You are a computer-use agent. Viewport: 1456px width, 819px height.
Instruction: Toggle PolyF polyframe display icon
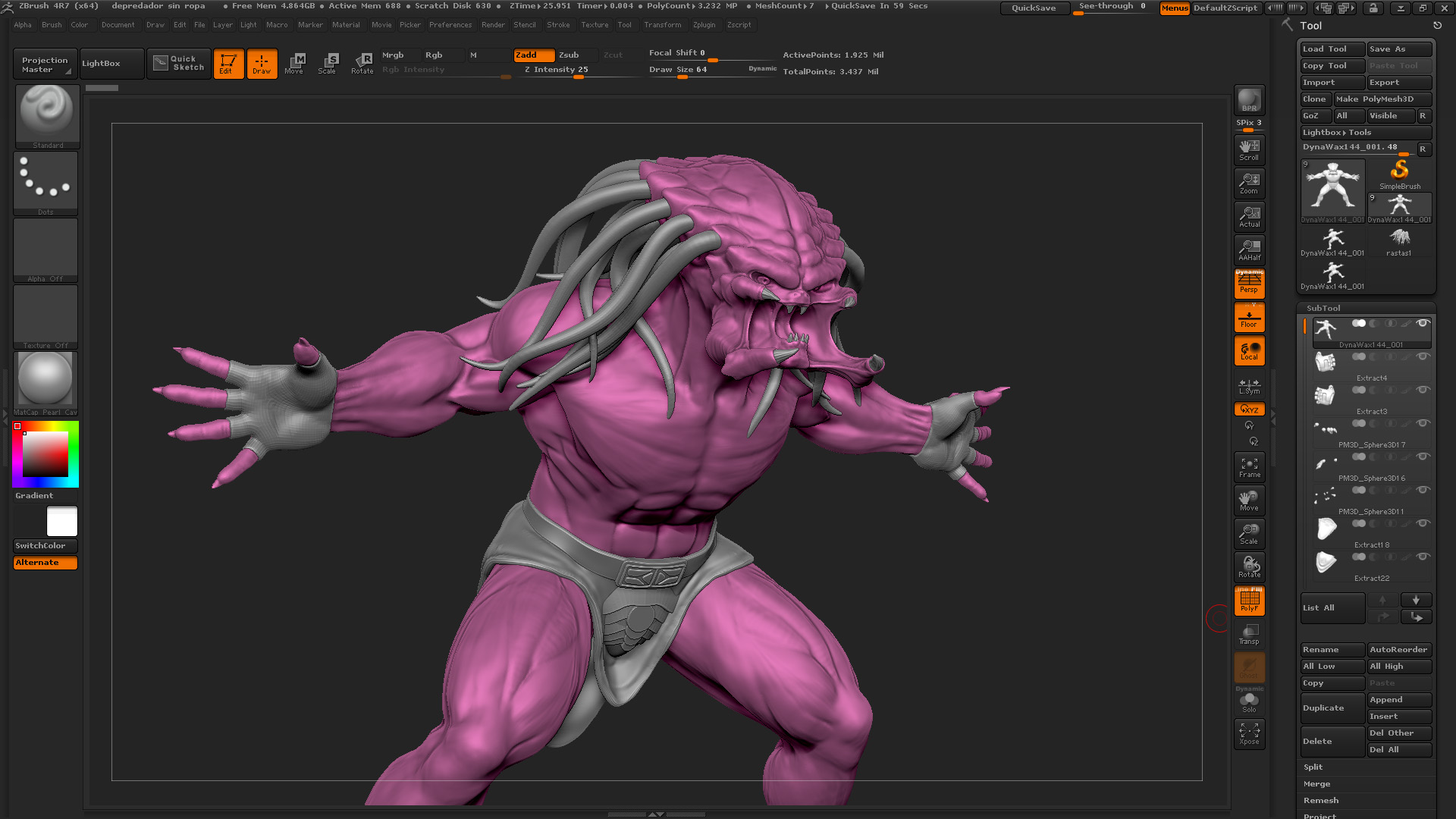click(x=1249, y=601)
